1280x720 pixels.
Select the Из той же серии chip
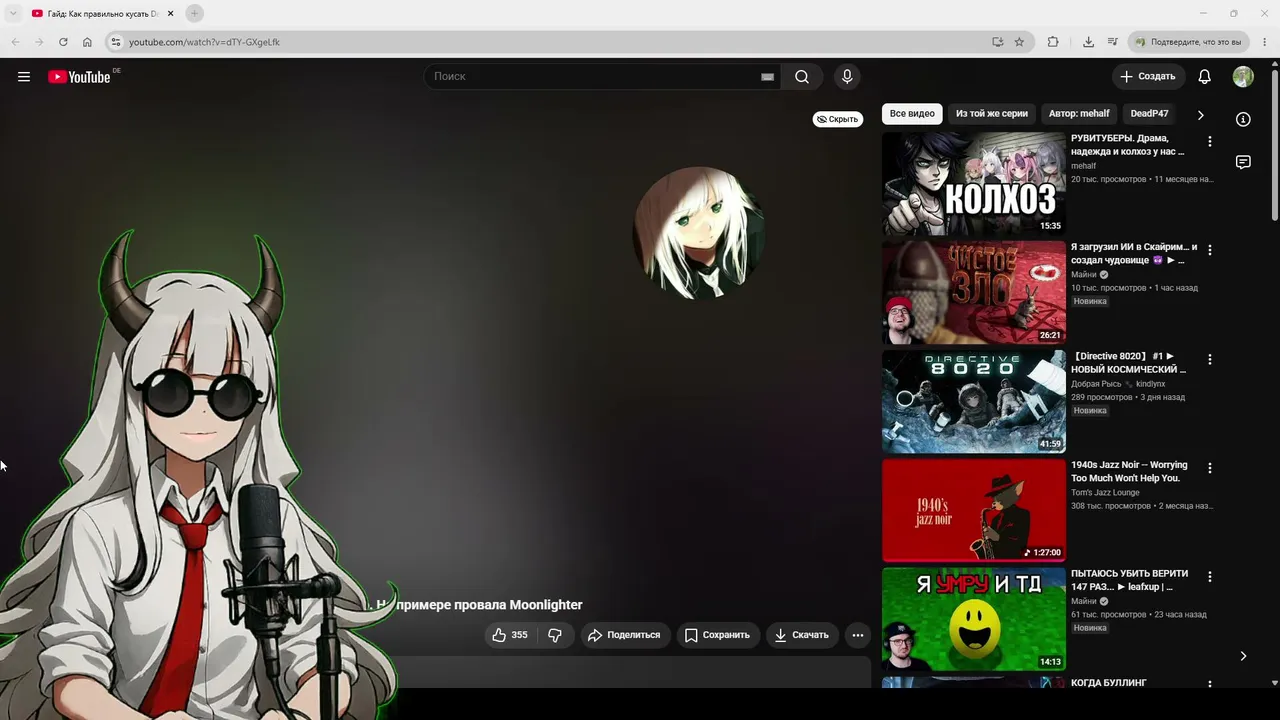click(992, 114)
